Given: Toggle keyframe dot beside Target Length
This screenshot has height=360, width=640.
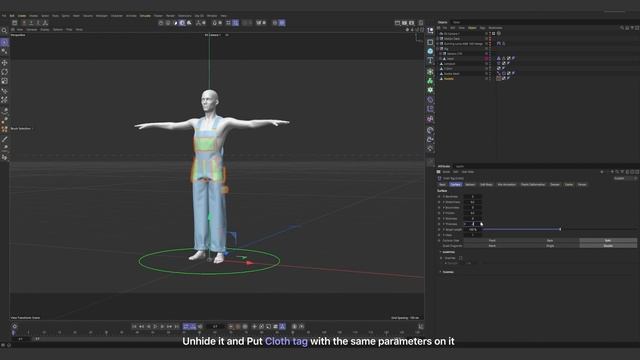Looking at the screenshot, I should click(x=440, y=229).
